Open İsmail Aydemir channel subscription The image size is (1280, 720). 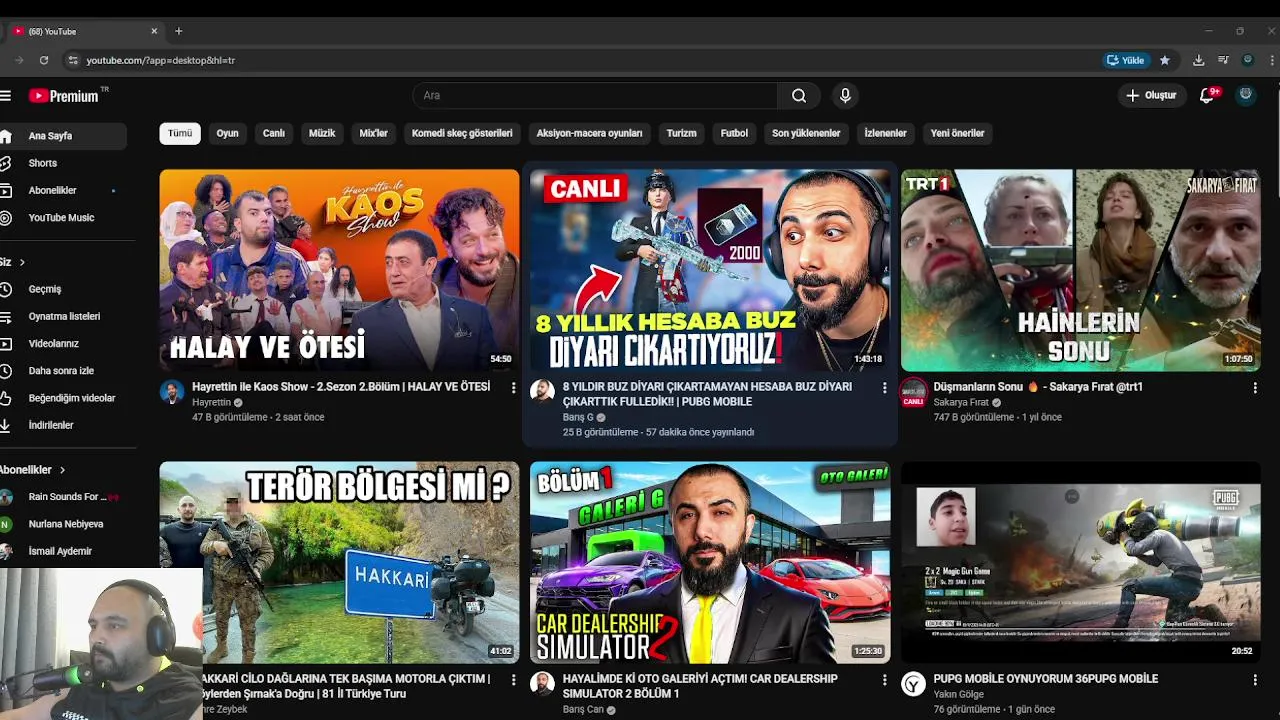click(62, 551)
